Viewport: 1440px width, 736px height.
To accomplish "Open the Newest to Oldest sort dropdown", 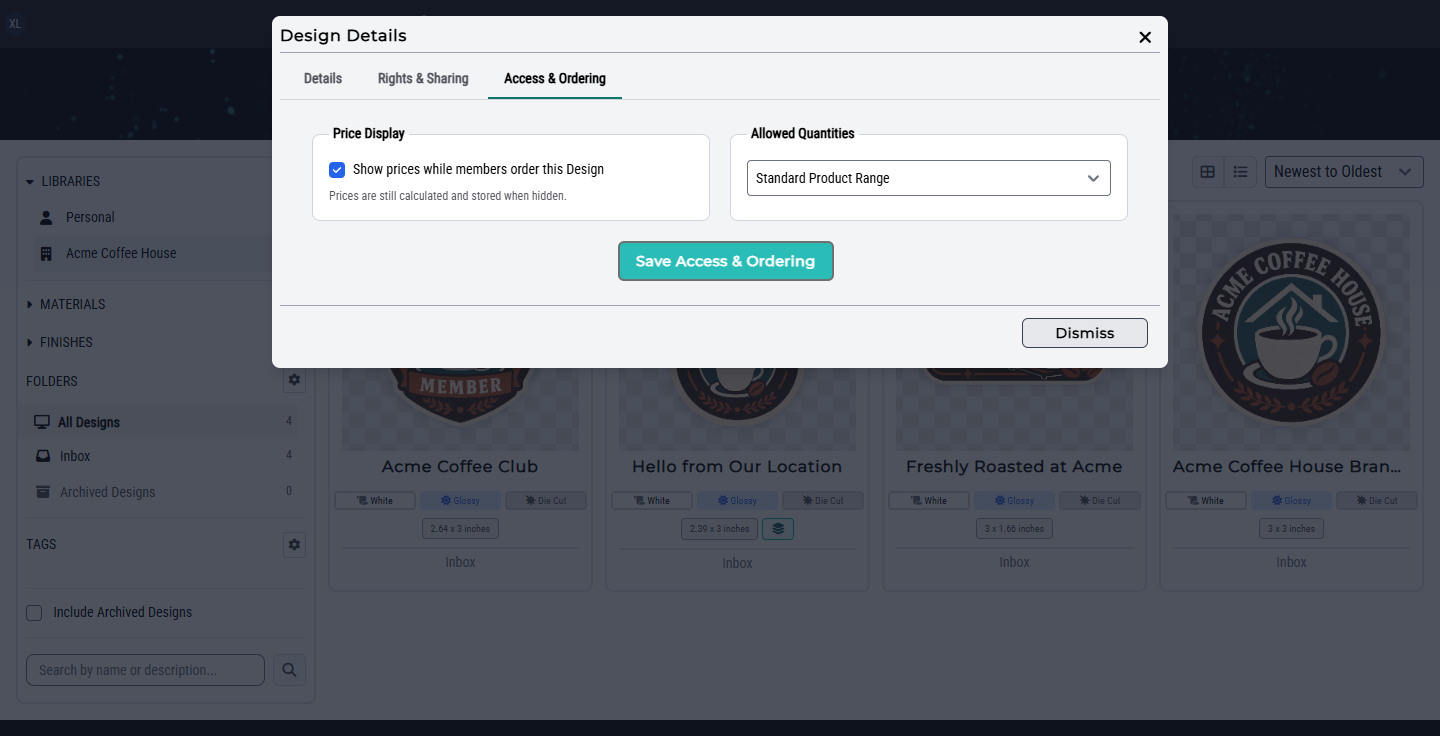I will tap(1344, 172).
